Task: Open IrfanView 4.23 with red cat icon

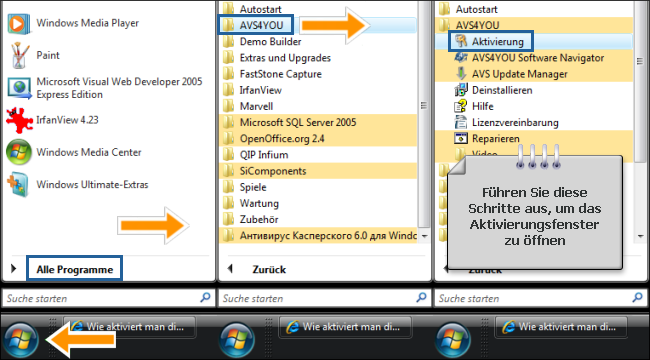Action: coord(54,120)
